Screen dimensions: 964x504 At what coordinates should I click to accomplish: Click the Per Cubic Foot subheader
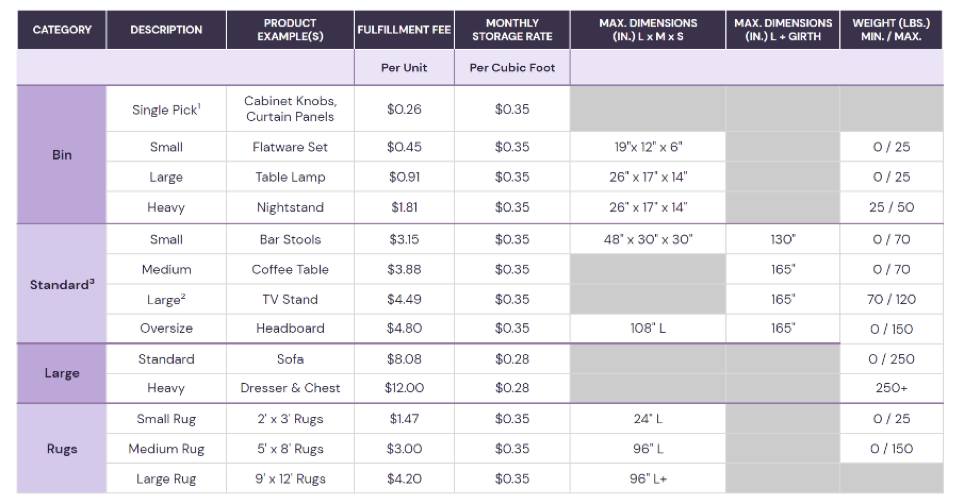512,68
